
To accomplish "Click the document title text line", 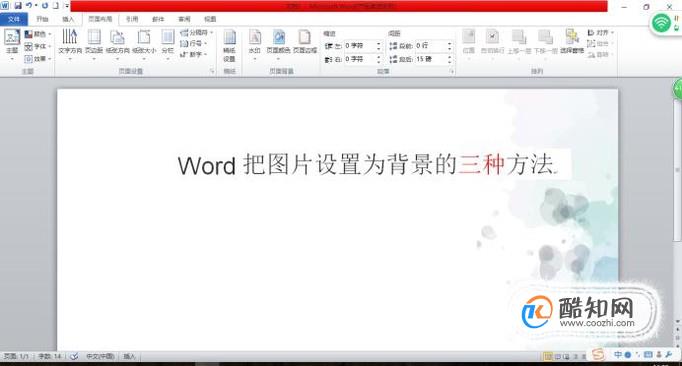I will tap(368, 165).
